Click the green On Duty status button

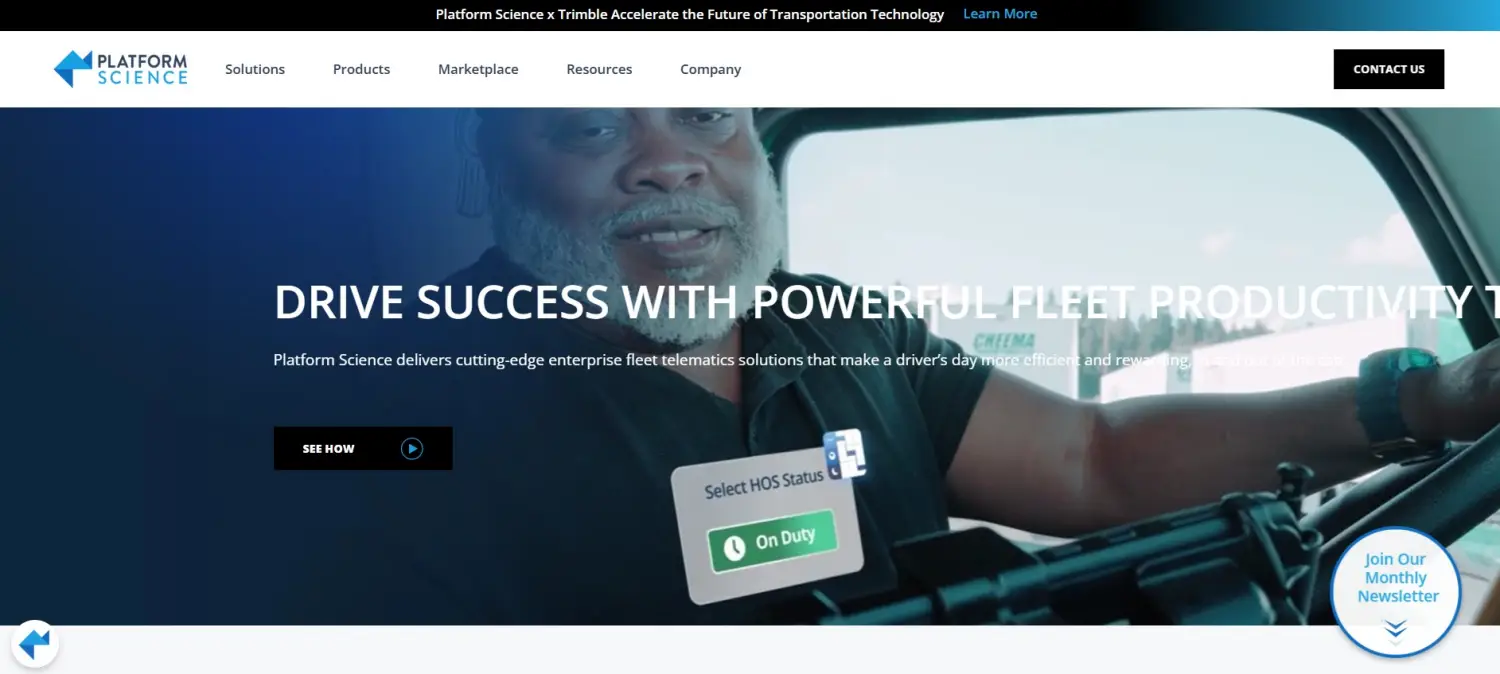772,543
